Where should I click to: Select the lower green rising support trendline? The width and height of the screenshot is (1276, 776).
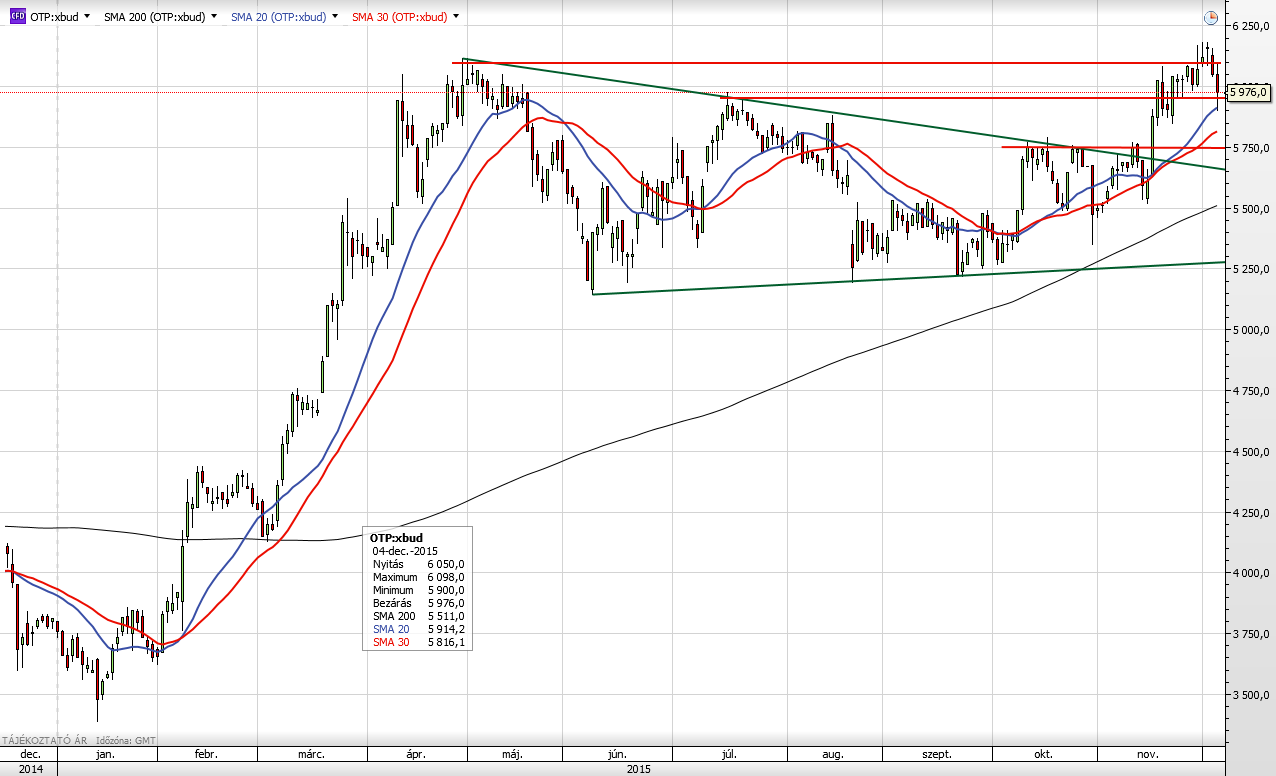click(x=908, y=278)
